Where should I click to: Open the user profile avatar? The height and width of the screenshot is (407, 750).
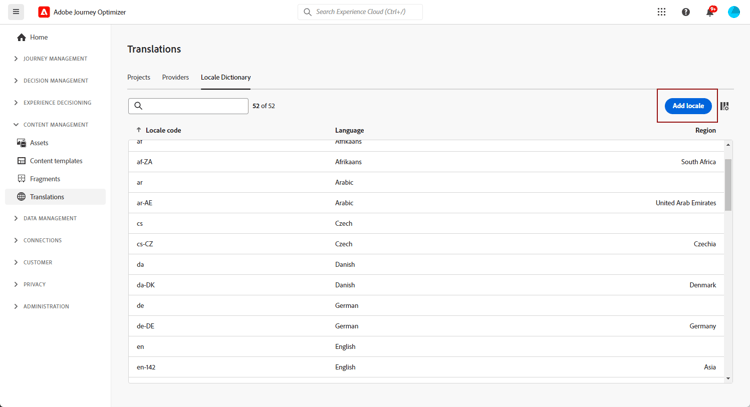734,12
